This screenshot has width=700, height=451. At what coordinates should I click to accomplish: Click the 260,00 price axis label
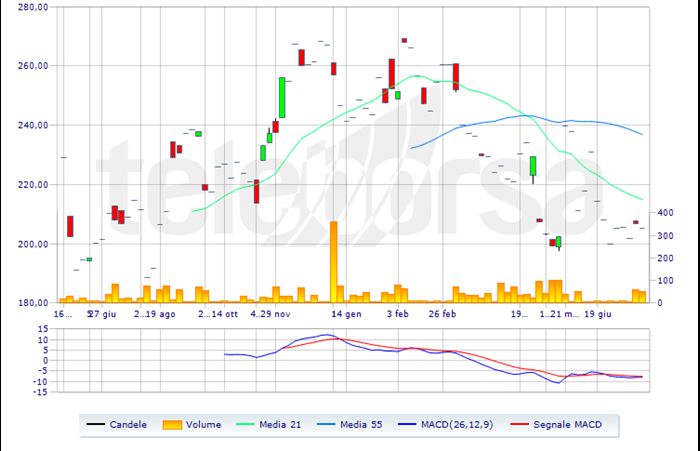pyautogui.click(x=33, y=66)
